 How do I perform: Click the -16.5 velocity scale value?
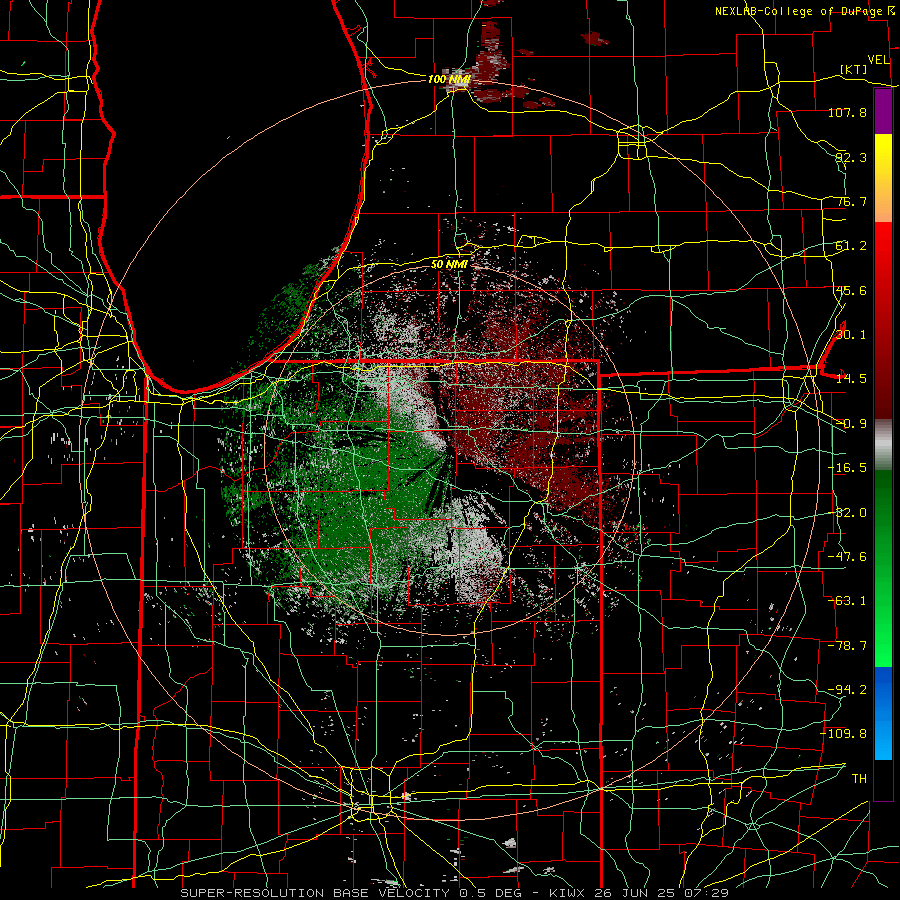click(847, 468)
